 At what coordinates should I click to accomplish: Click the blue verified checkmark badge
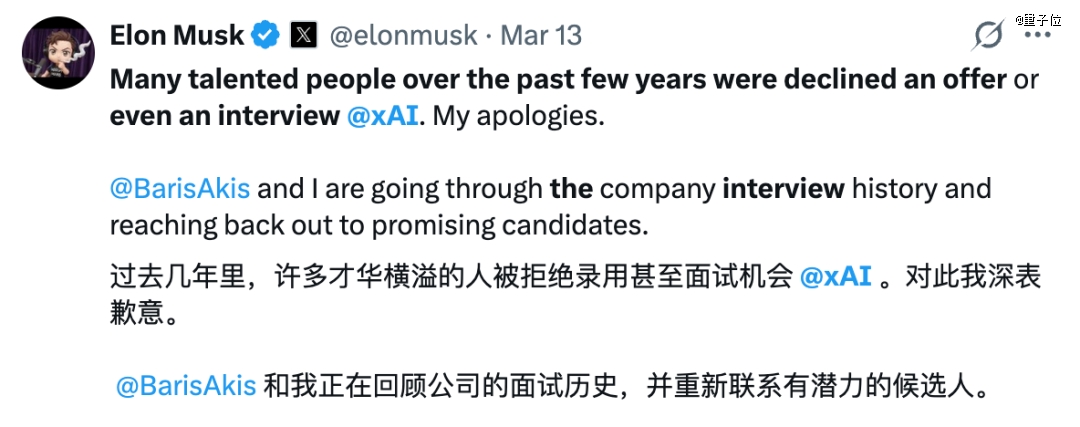(265, 36)
